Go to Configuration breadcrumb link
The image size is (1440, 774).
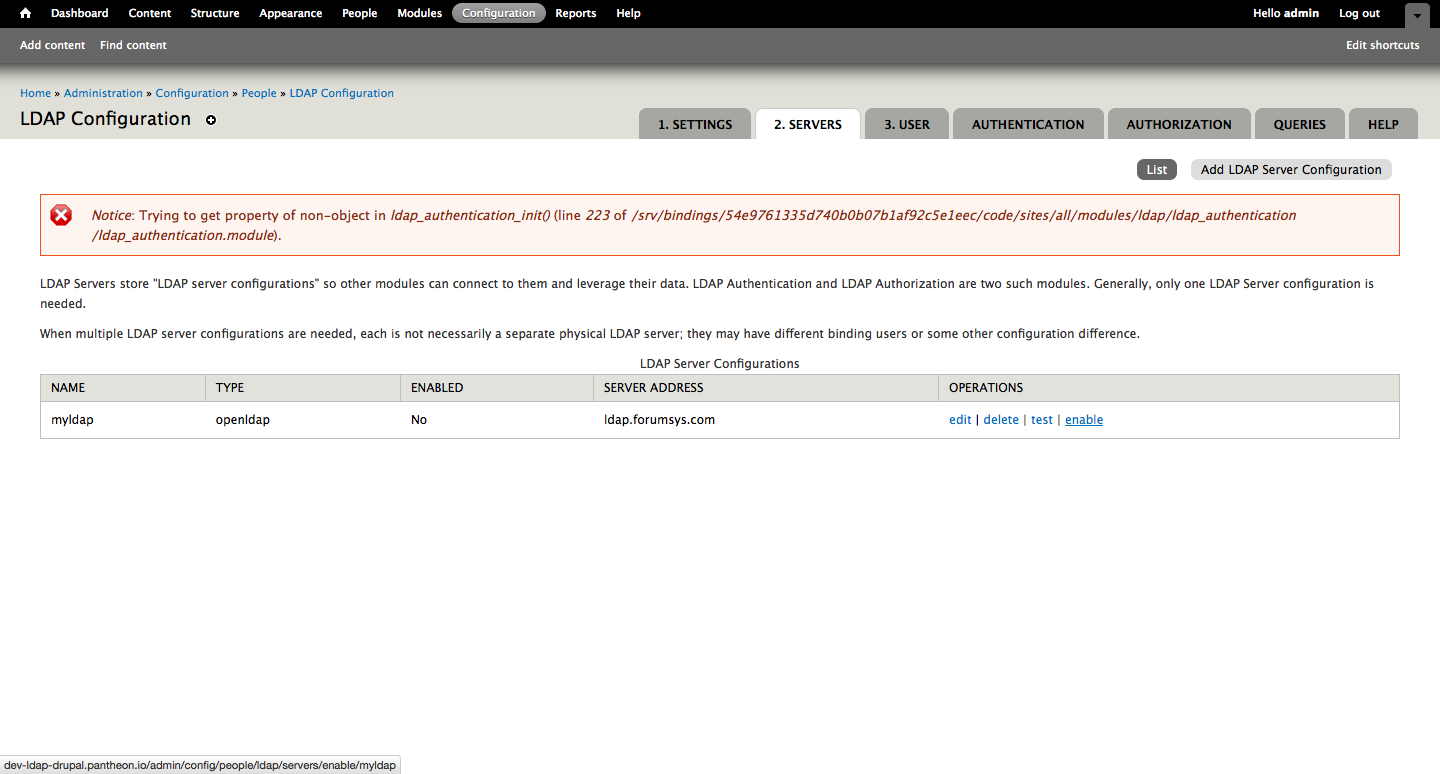[192, 93]
